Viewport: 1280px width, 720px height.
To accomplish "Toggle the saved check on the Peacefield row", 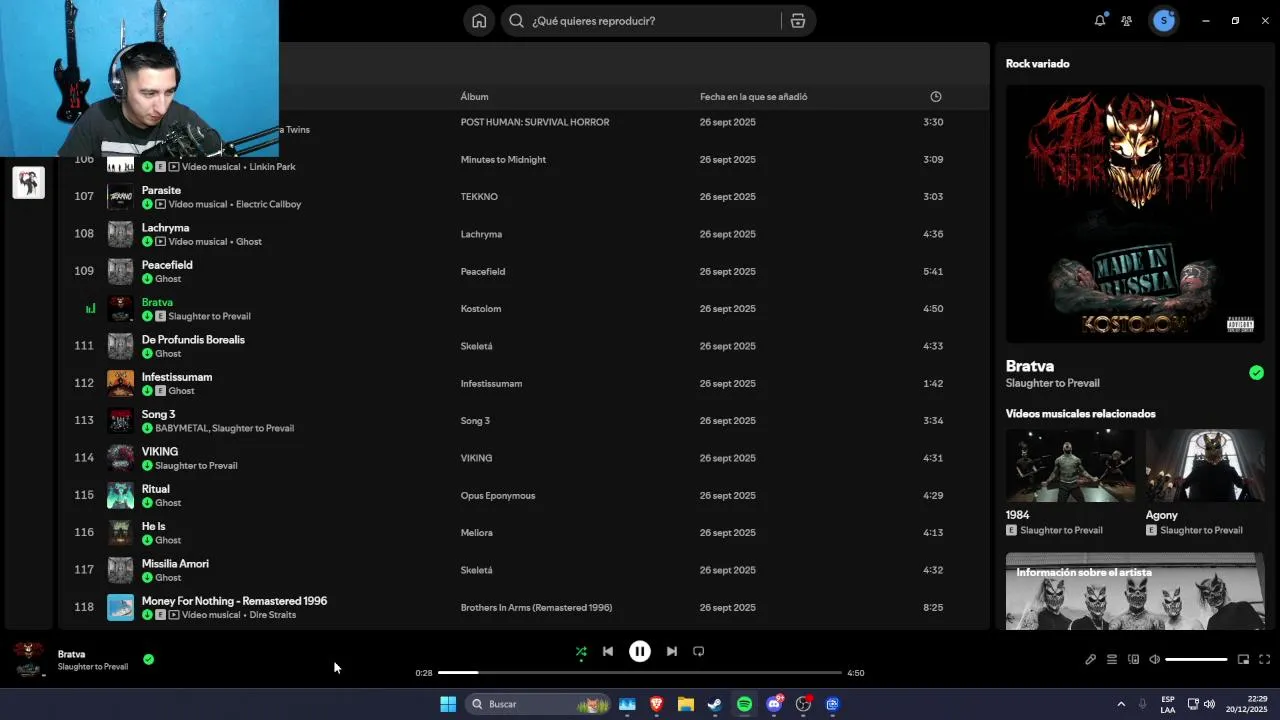I will point(147,279).
